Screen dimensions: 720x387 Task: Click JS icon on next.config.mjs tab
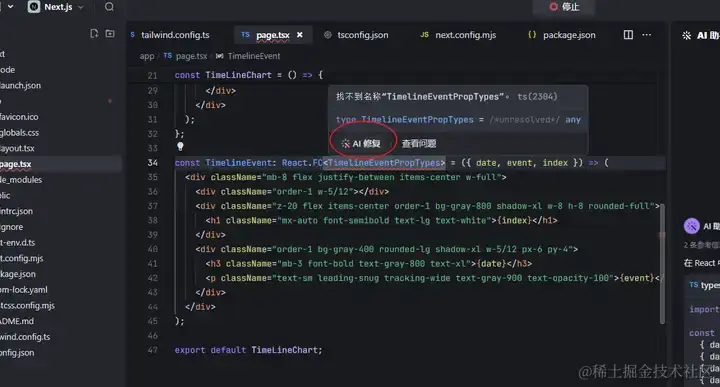click(424, 34)
